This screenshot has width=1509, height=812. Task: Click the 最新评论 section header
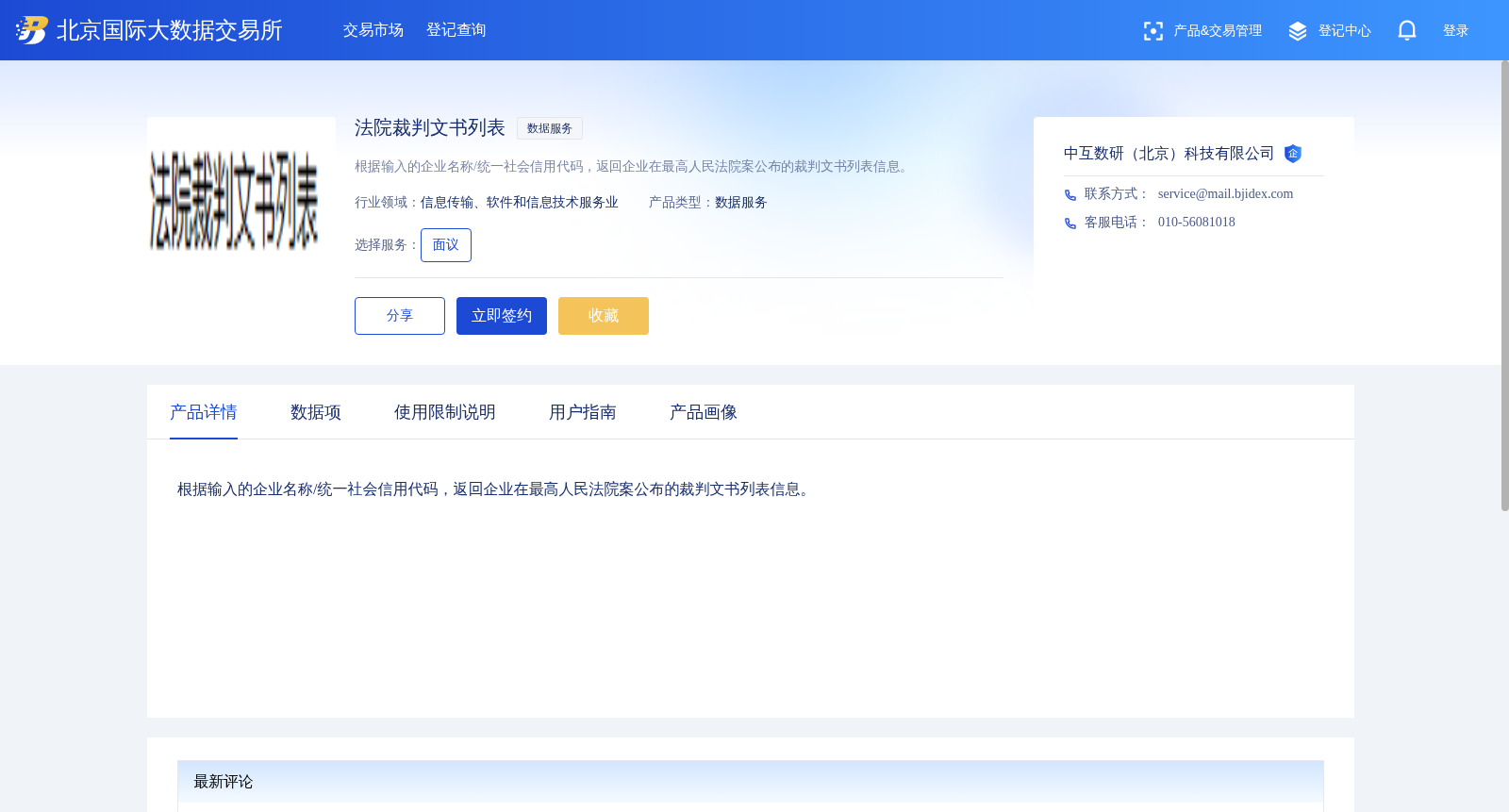pos(751,782)
